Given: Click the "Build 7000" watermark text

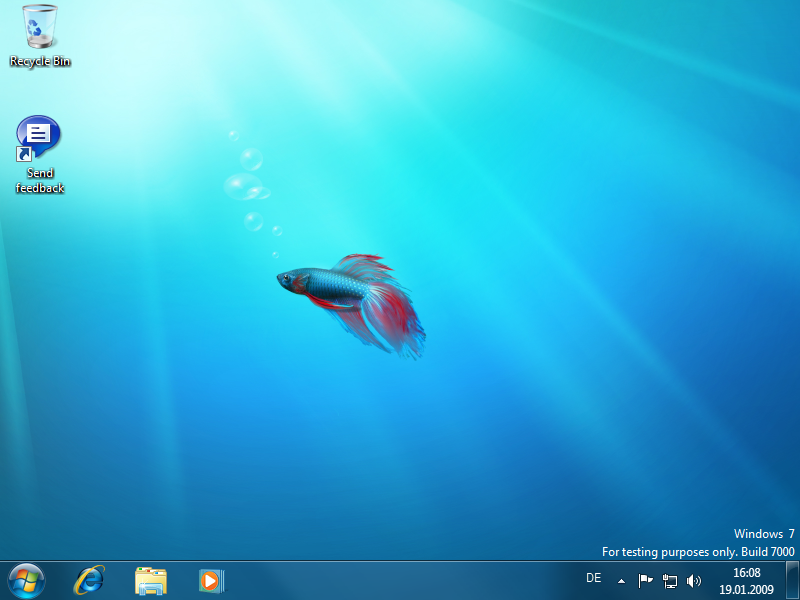Looking at the screenshot, I should (766, 552).
